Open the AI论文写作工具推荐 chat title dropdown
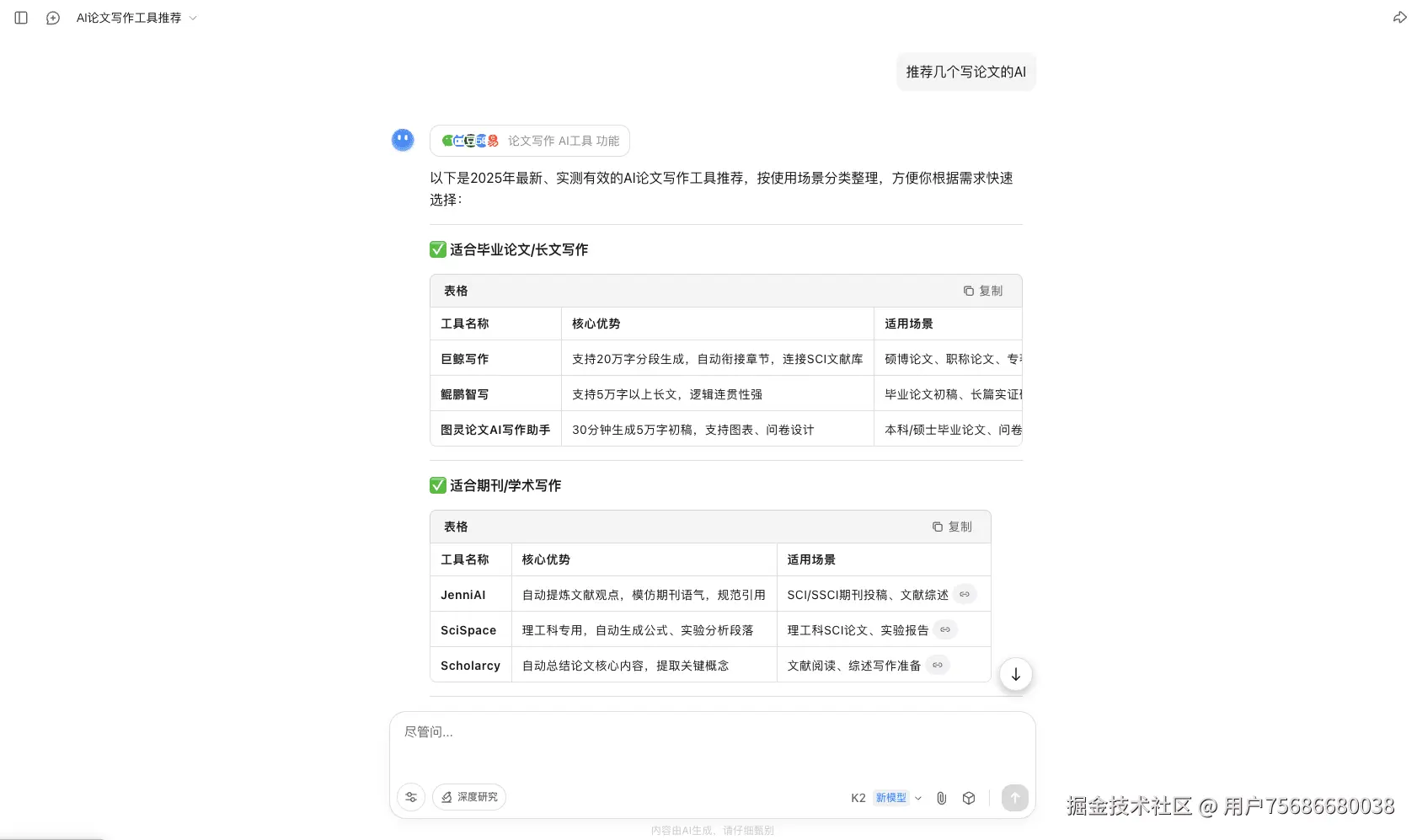Viewport: 1417px width, 840px height. point(136,18)
